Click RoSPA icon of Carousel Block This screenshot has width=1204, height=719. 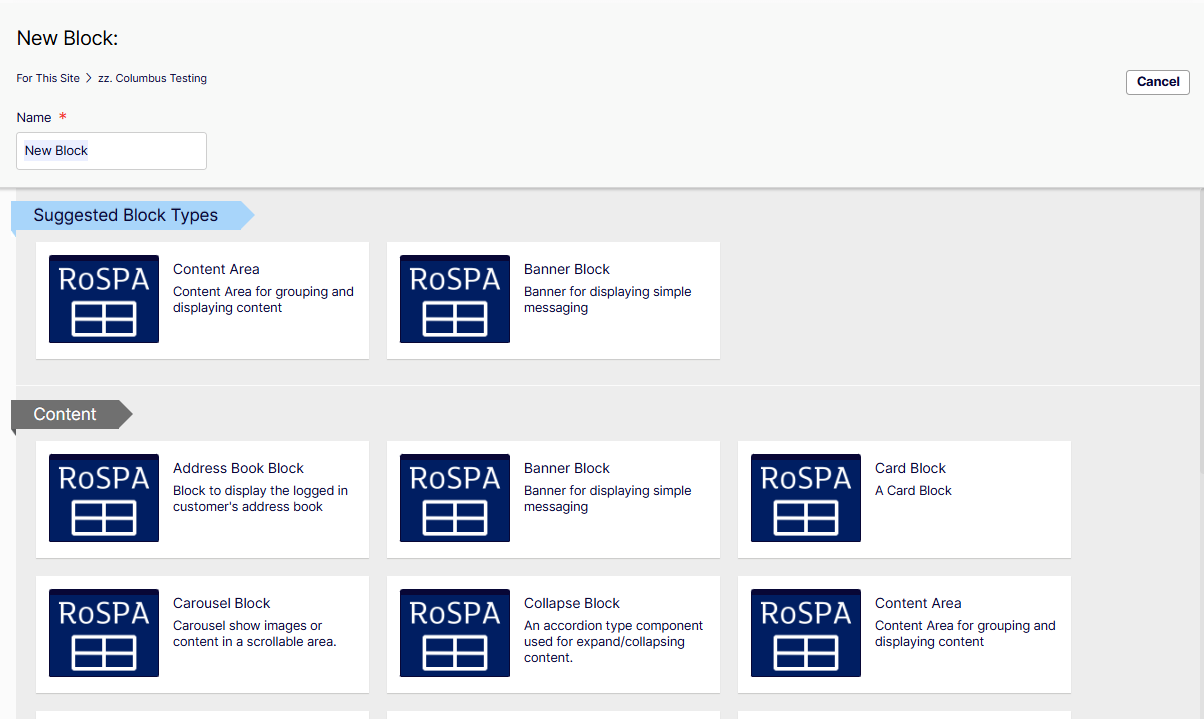[104, 633]
